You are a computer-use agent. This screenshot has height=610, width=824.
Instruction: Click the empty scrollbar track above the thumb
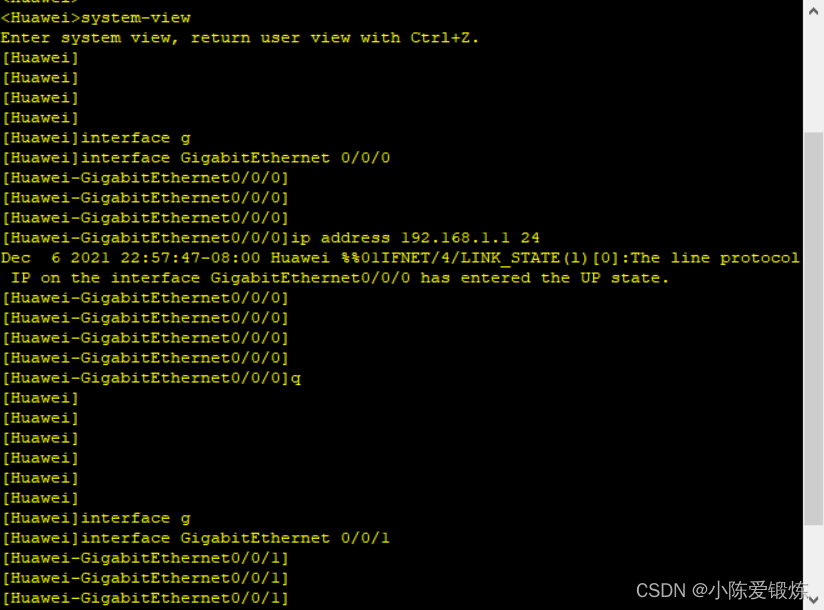(813, 77)
